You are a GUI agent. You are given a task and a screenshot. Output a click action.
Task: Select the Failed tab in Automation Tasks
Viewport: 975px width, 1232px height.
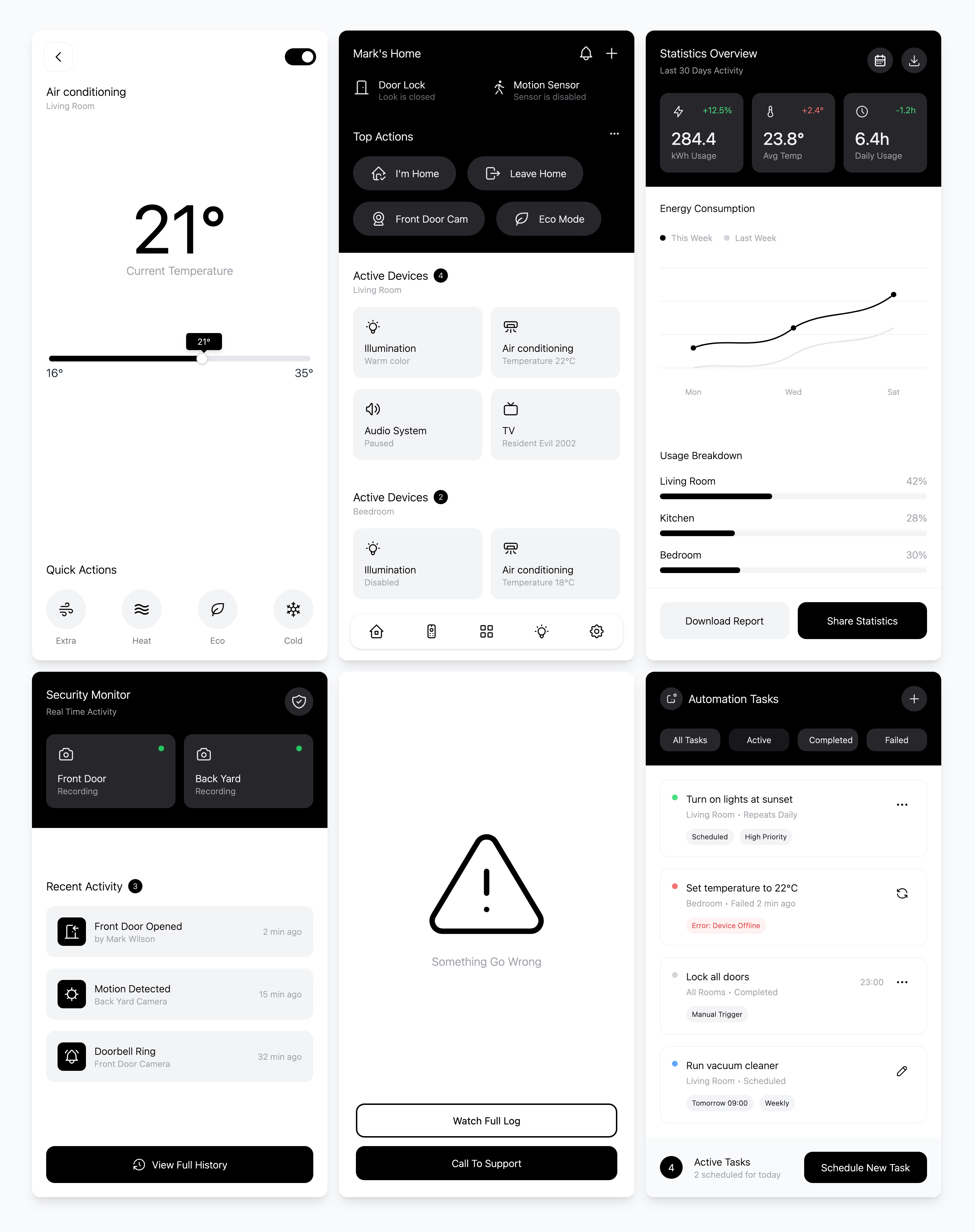click(897, 740)
